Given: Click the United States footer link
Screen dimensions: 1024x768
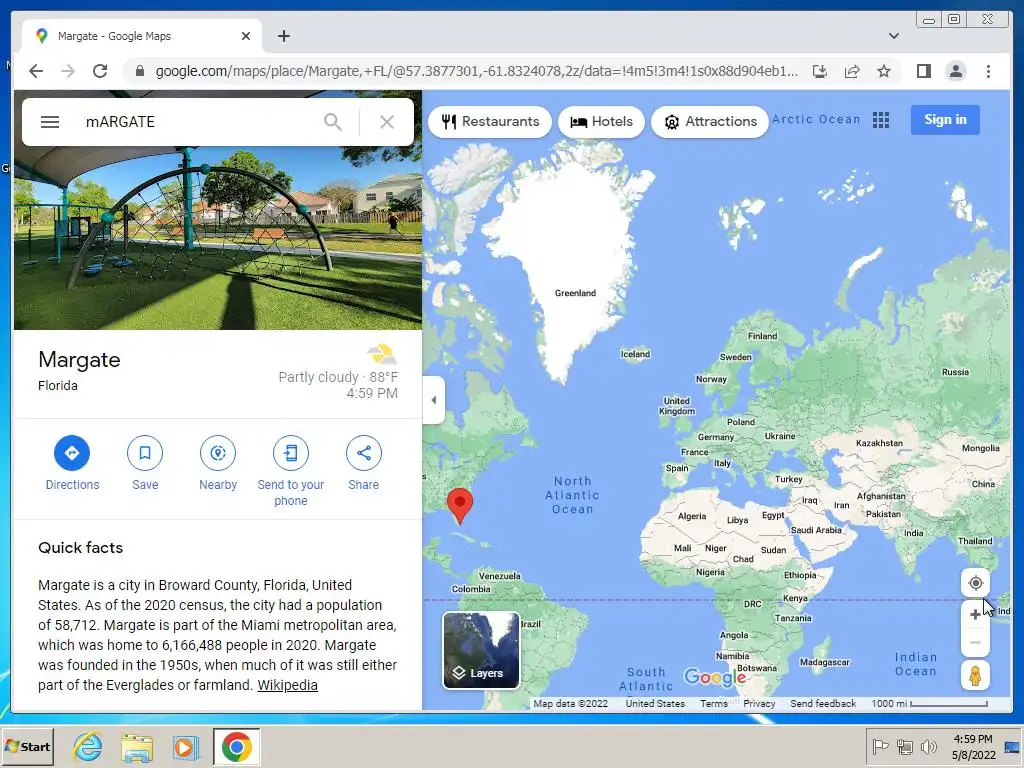Looking at the screenshot, I should pyautogui.click(x=655, y=703).
